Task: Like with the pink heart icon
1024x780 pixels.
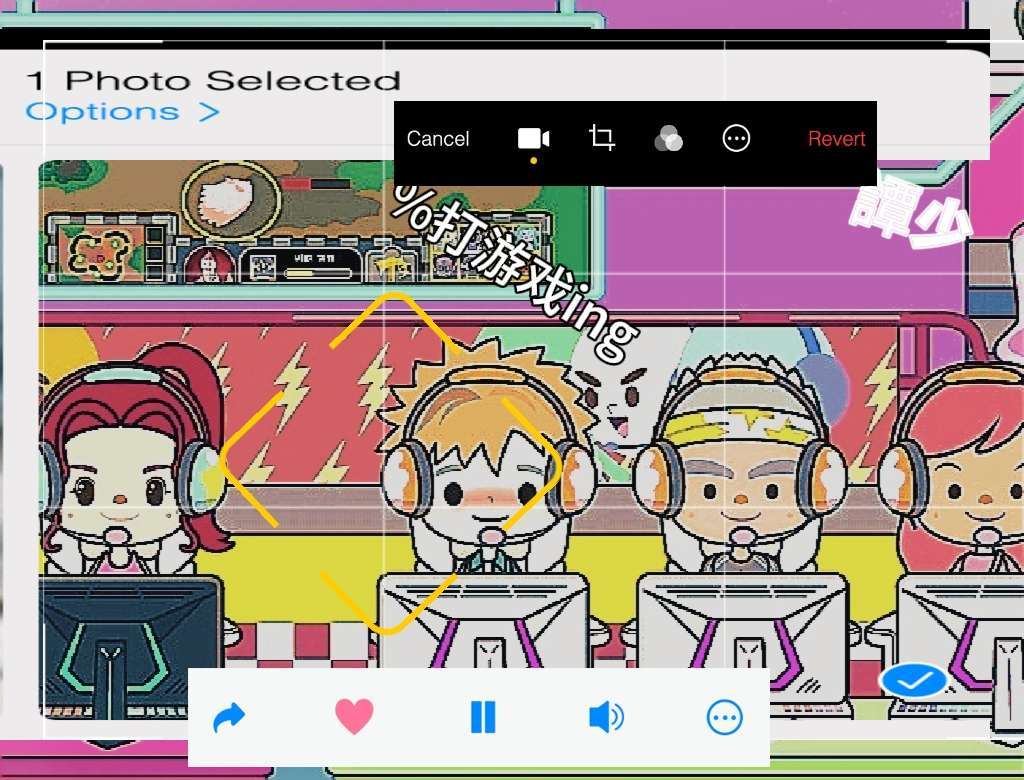Action: coord(354,716)
